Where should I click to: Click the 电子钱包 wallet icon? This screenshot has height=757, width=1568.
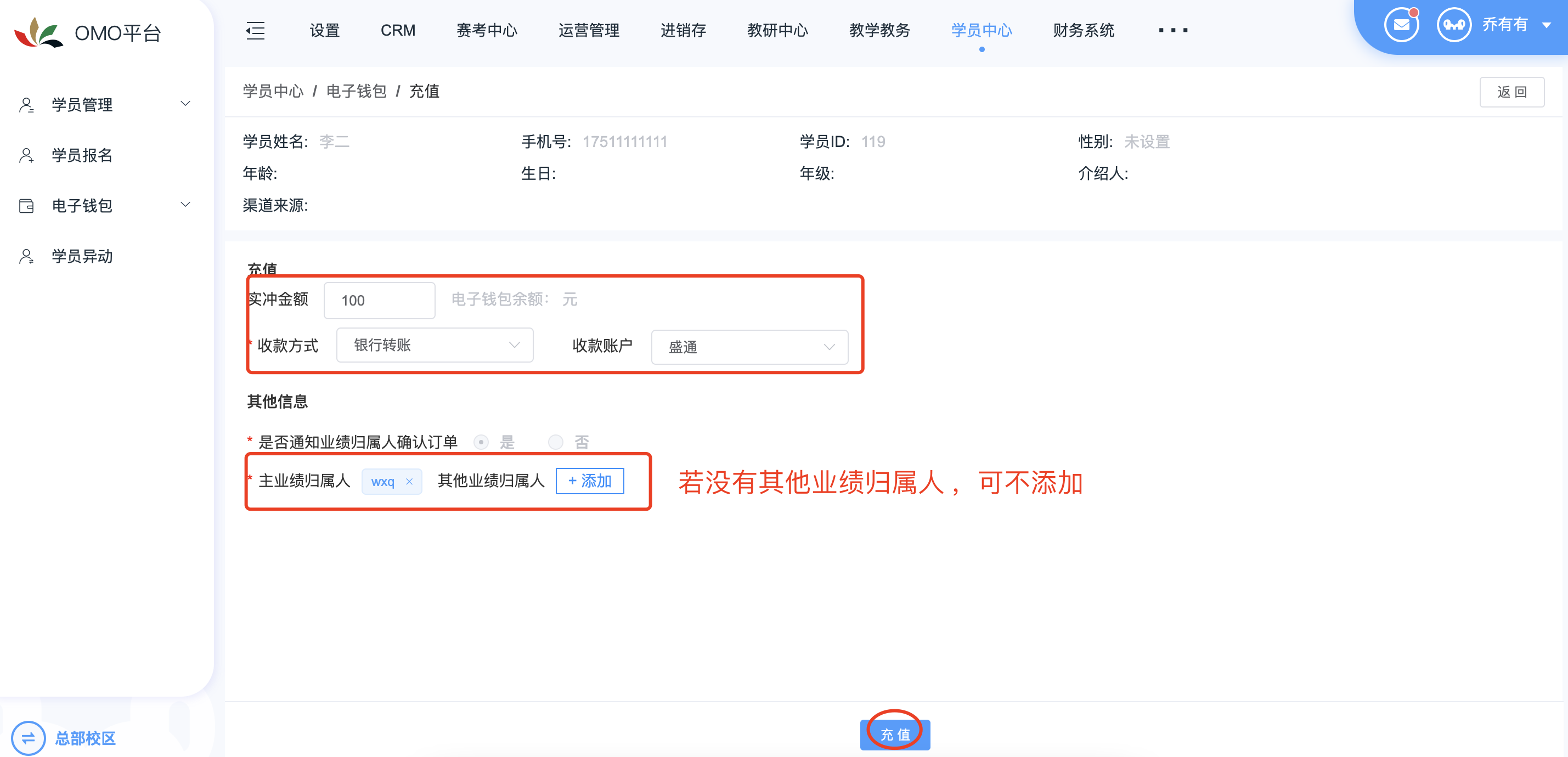pyautogui.click(x=26, y=206)
